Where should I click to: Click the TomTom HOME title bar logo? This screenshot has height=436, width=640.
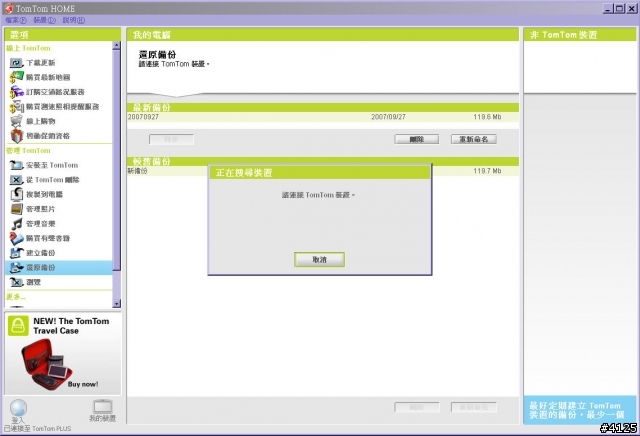click(9, 8)
